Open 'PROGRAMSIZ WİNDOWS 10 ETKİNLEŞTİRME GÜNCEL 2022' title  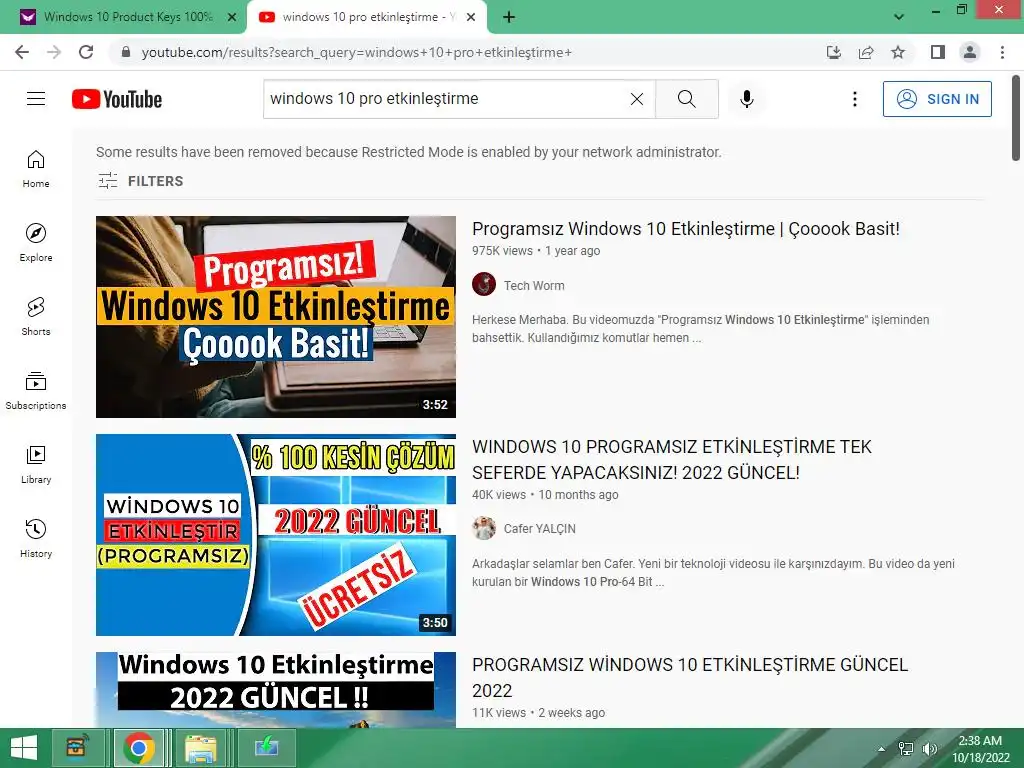690,677
